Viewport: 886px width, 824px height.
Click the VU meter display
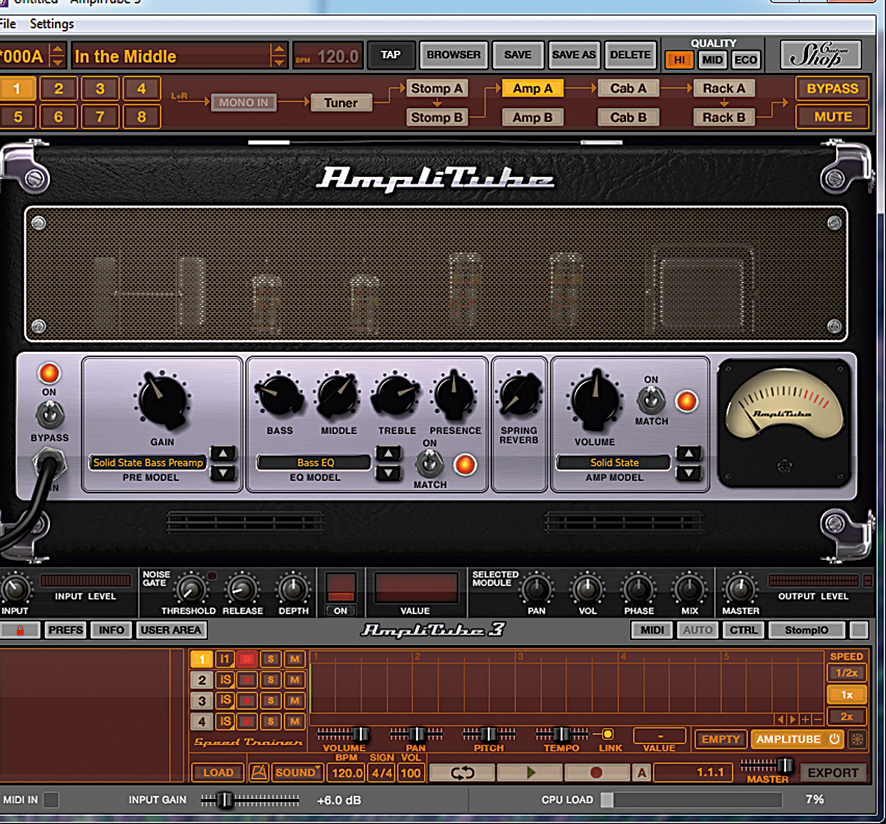[784, 422]
